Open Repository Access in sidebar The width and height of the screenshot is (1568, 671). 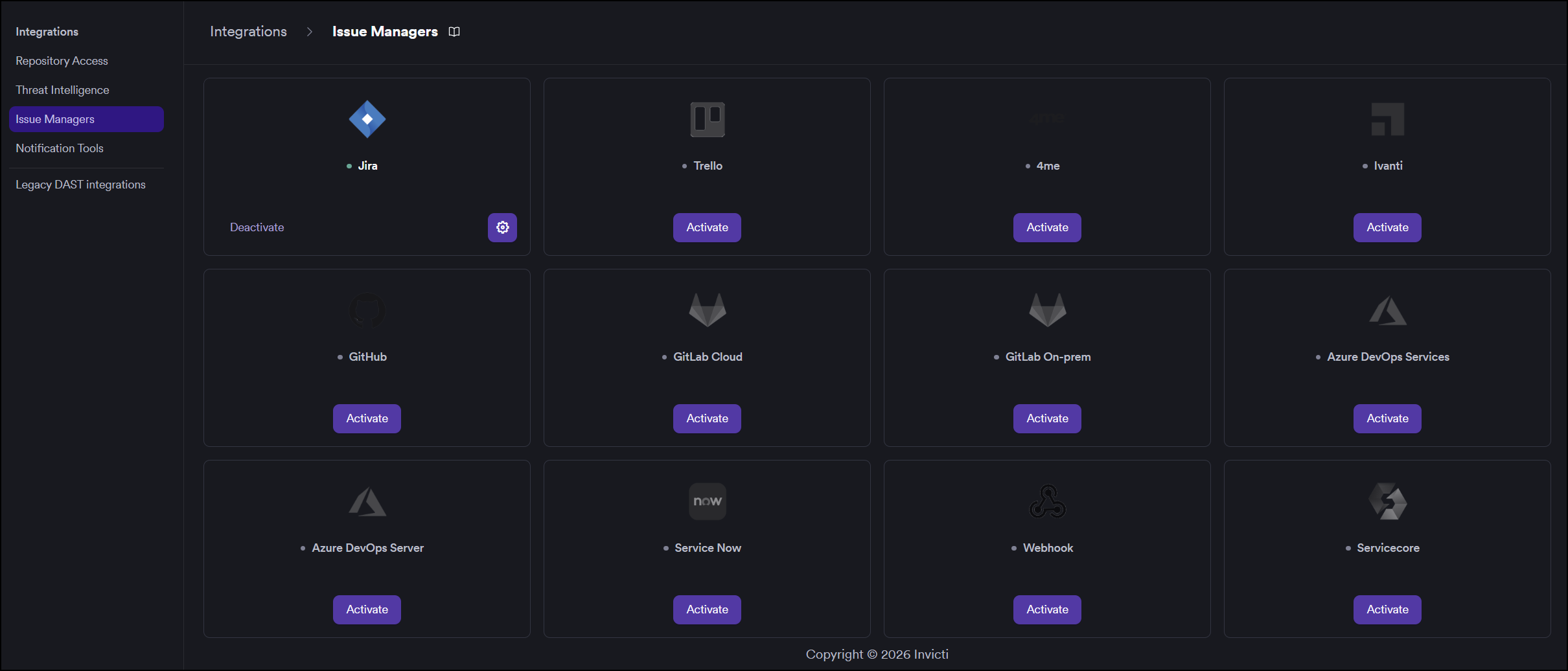point(86,61)
